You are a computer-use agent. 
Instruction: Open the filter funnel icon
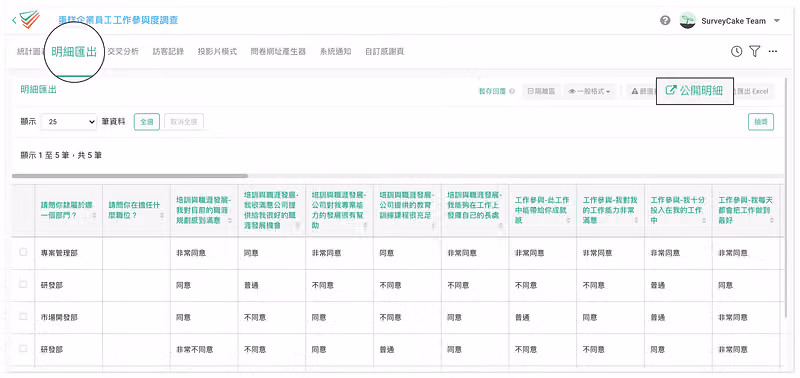(755, 51)
